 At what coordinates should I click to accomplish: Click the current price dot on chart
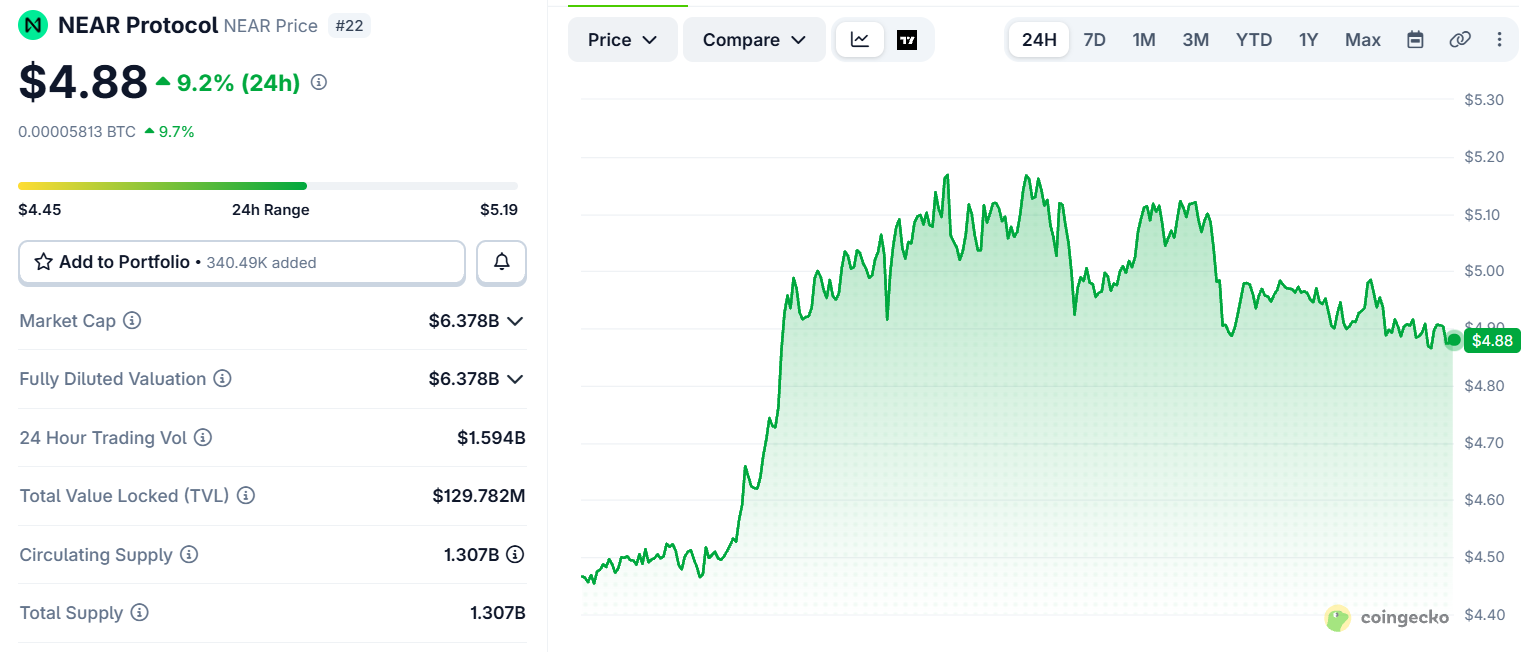[x=1453, y=340]
